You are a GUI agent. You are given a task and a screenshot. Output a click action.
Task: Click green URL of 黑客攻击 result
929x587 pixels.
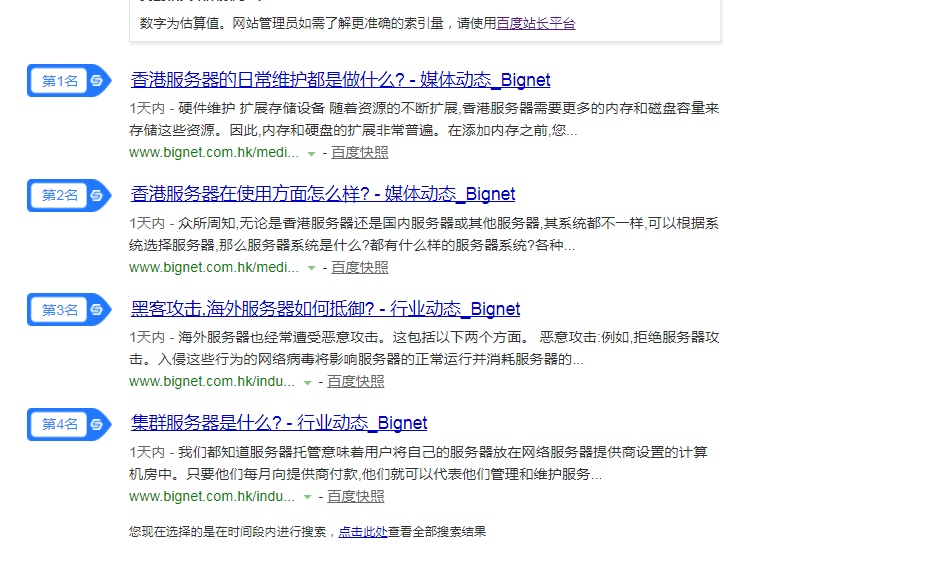coord(212,381)
